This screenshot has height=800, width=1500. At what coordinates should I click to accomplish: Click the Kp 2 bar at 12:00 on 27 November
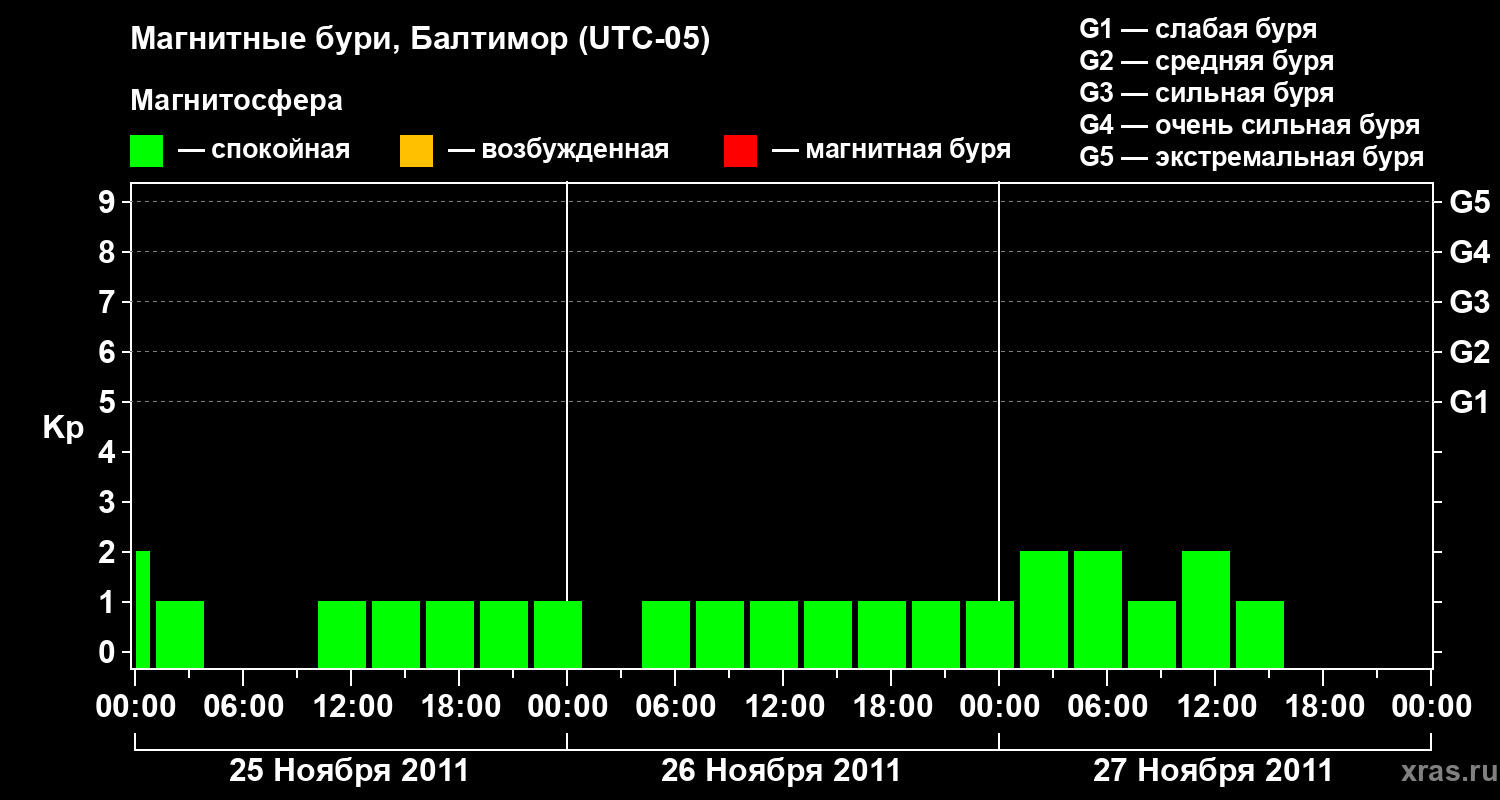click(x=1206, y=609)
